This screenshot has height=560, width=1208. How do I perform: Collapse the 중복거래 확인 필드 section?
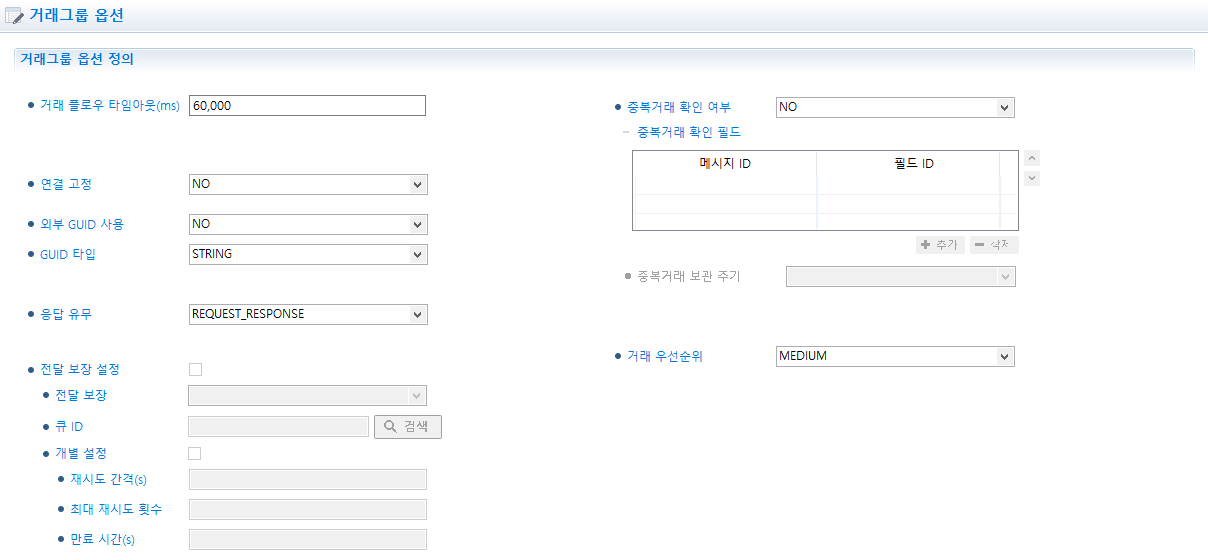pos(626,132)
